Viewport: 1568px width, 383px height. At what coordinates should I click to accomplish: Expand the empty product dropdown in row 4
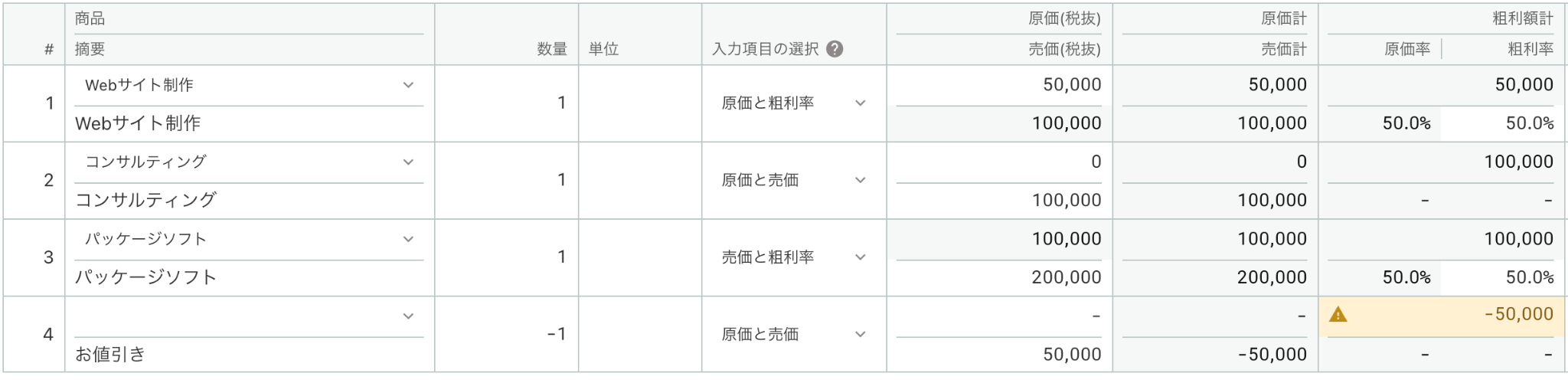point(249,316)
